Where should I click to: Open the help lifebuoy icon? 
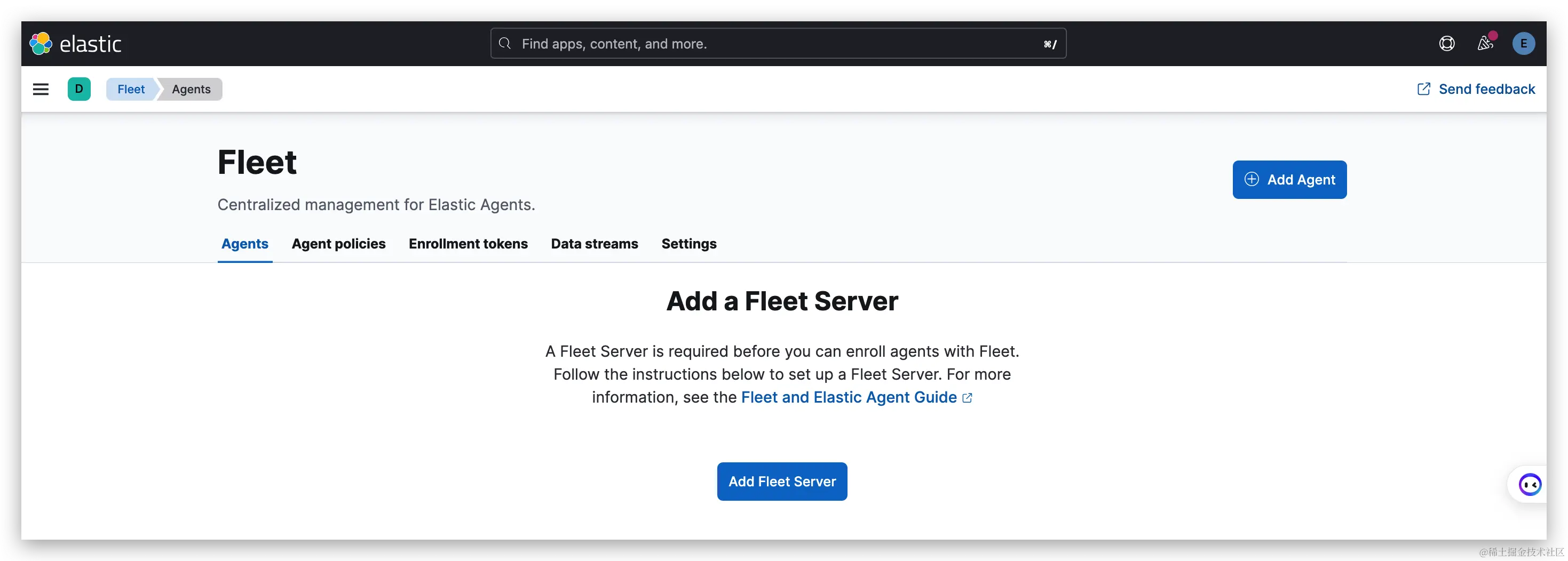(1447, 44)
